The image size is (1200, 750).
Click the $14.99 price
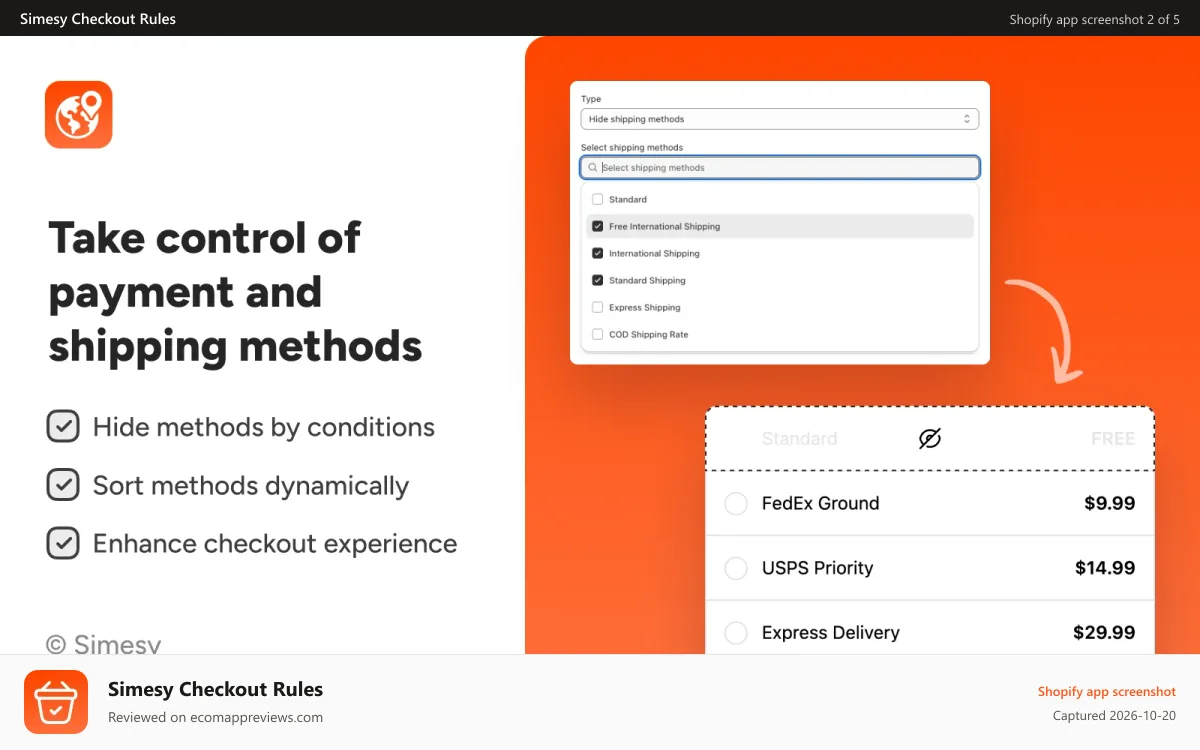point(1105,568)
